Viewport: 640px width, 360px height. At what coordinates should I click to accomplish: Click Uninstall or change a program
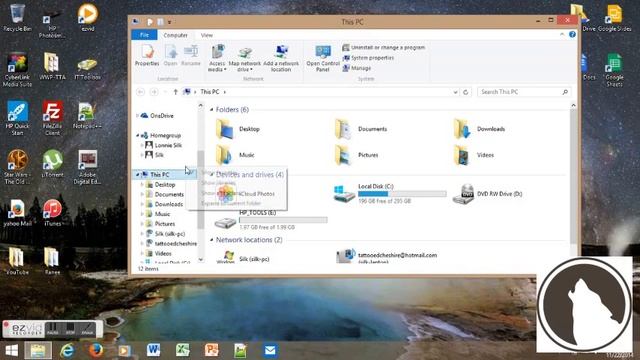[x=384, y=47]
